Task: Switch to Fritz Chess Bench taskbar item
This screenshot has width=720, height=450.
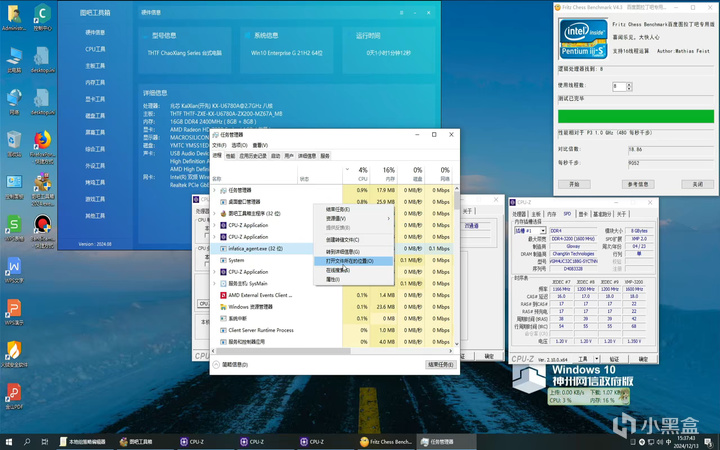Action: point(387,442)
